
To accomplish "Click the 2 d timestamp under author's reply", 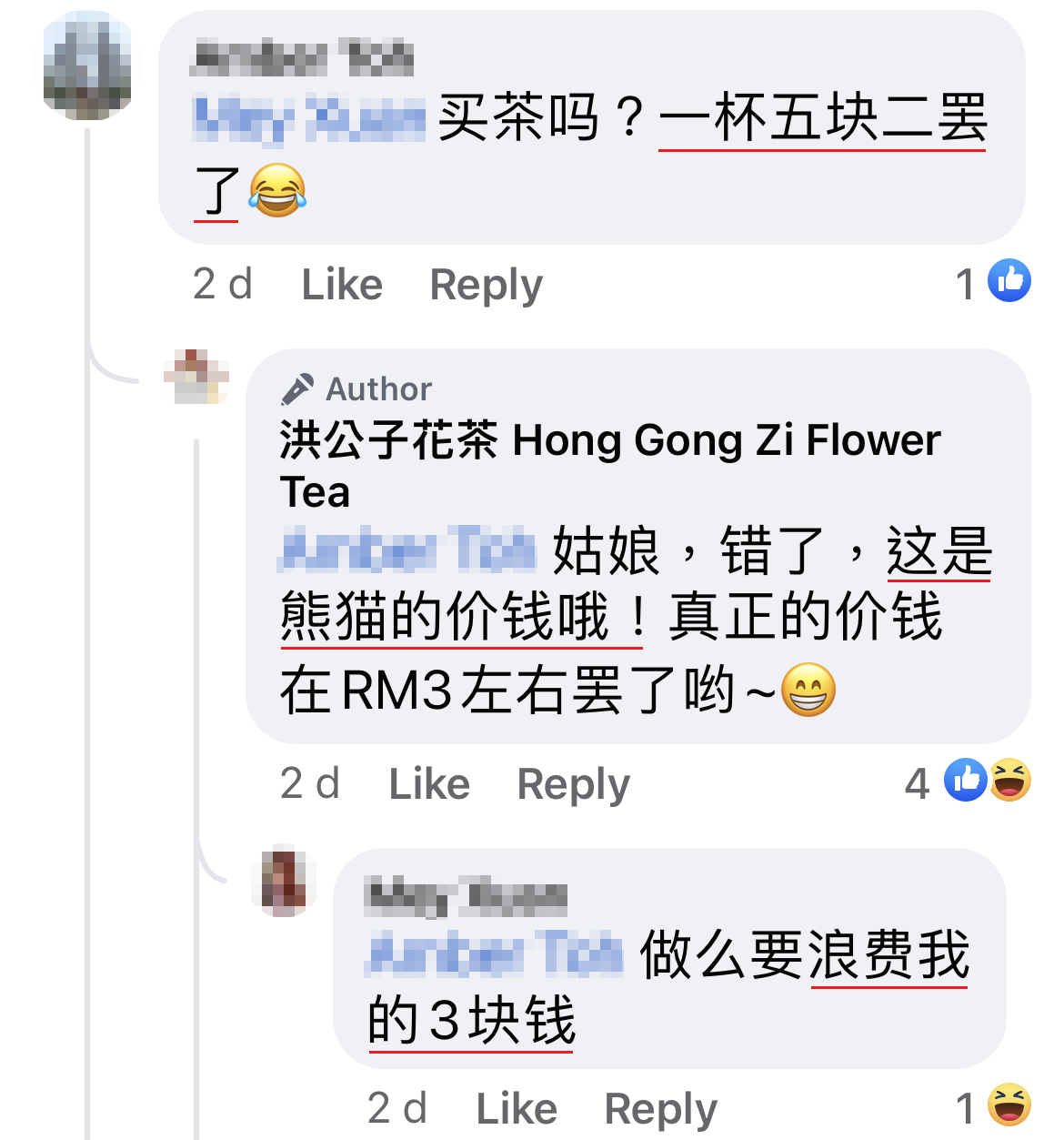I will pyautogui.click(x=310, y=784).
